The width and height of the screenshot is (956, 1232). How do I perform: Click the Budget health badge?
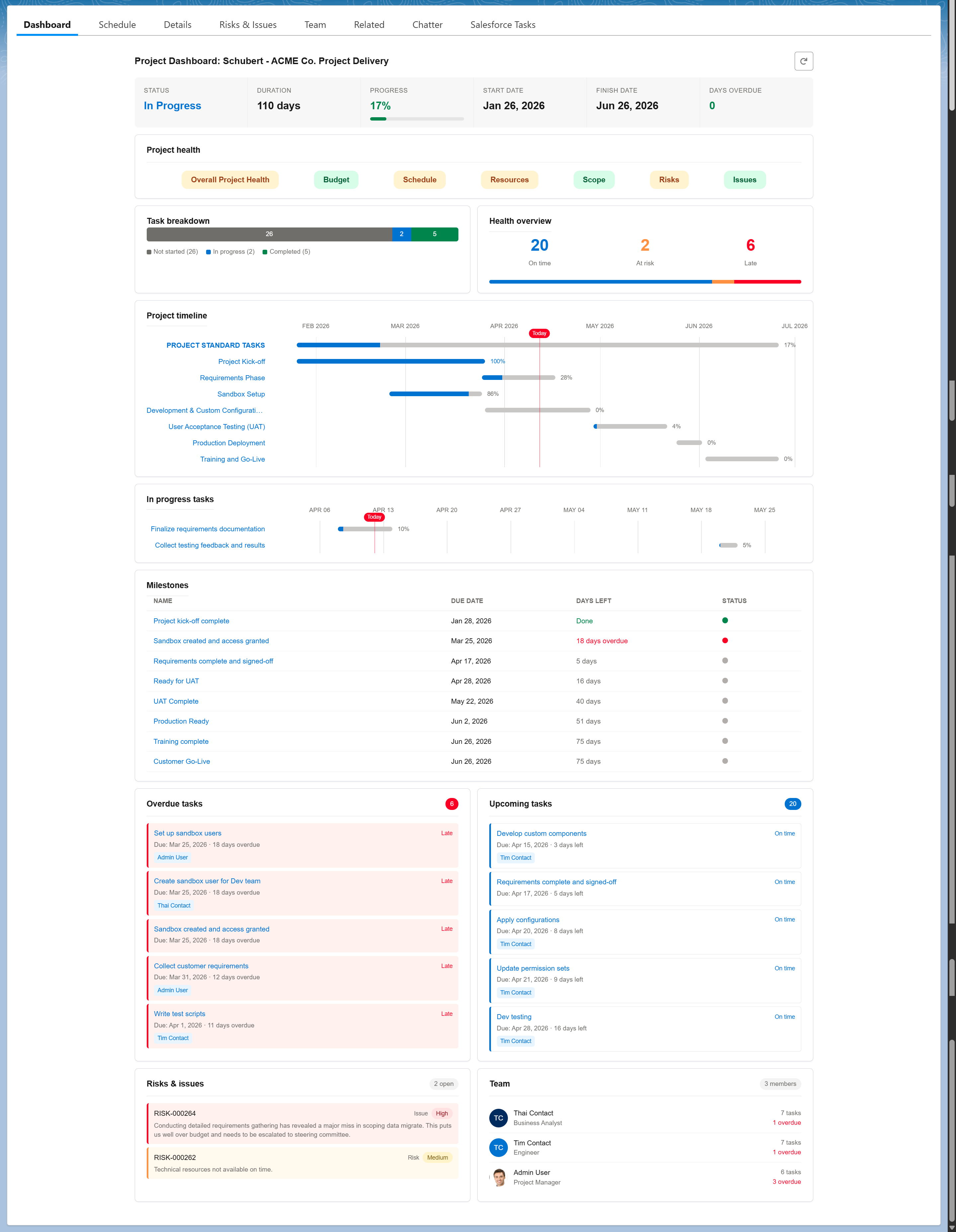[x=336, y=180]
